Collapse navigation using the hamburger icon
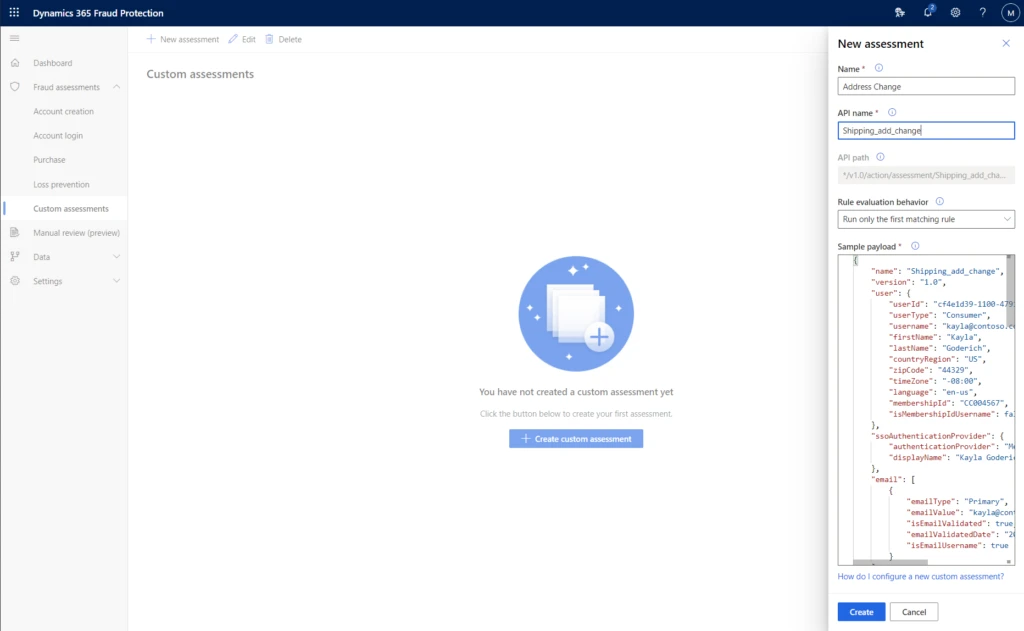Image resolution: width=1024 pixels, height=631 pixels. click(14, 38)
